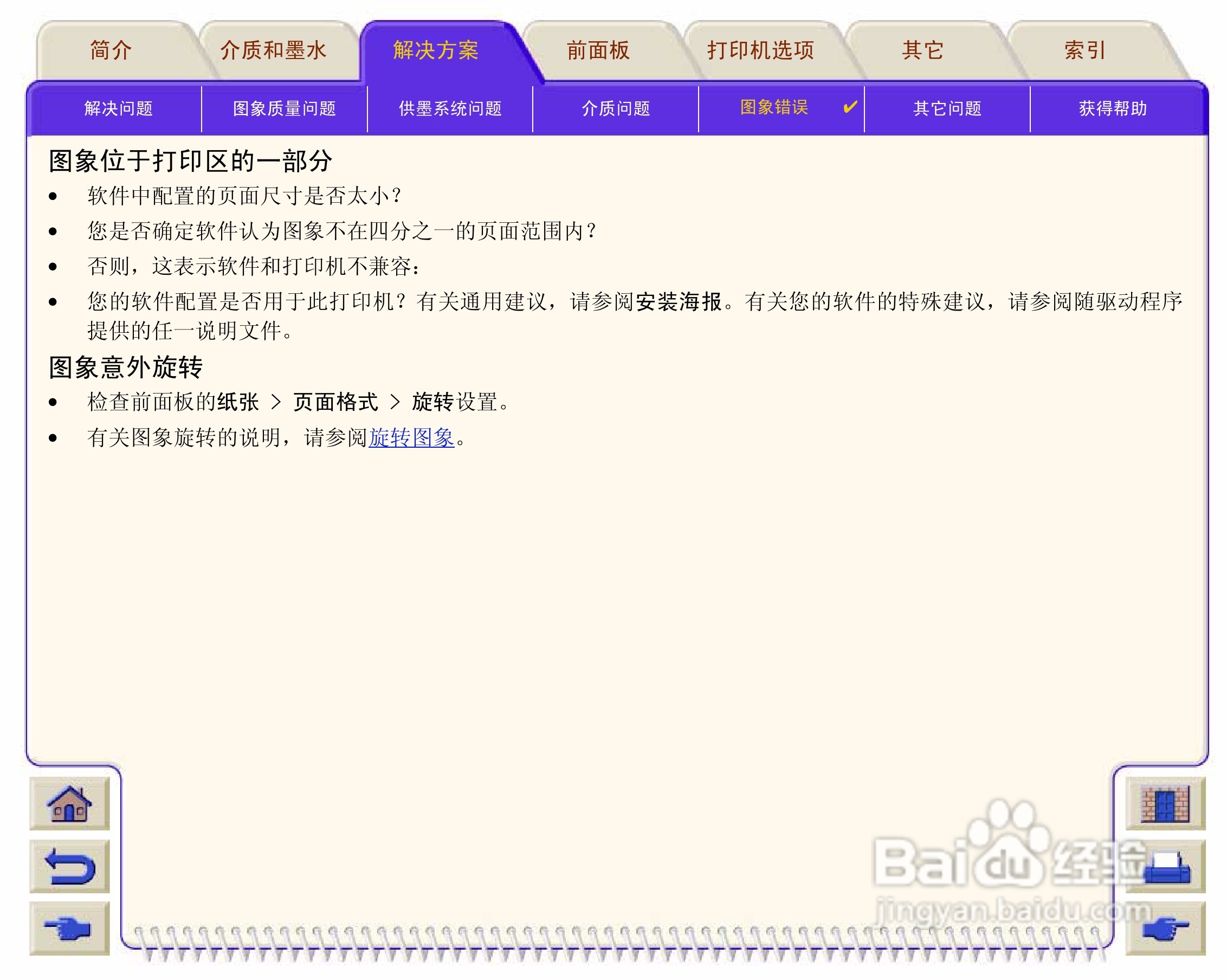
Task: Click the blue undo return arrow icon
Action: (x=69, y=866)
